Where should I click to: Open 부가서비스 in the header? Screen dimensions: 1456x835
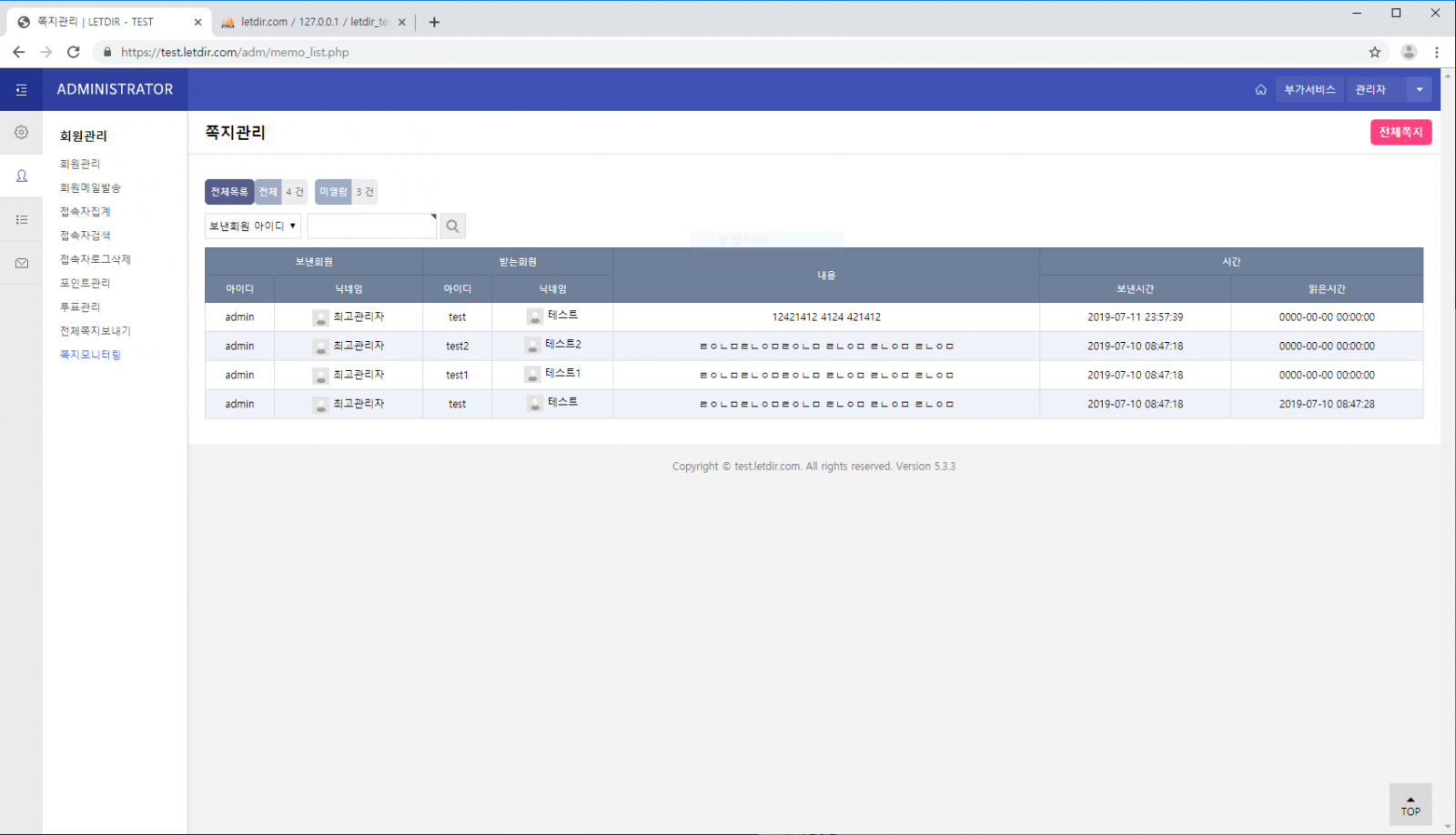1309,90
